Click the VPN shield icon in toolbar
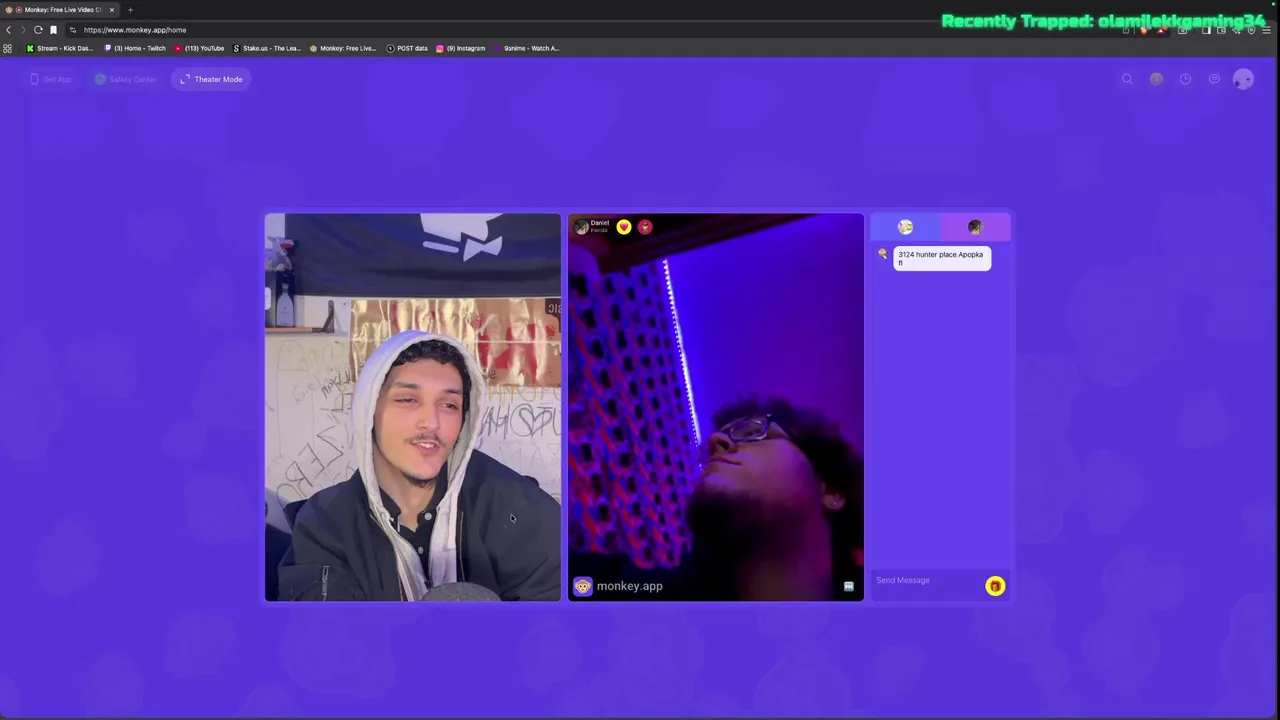Screen dimensions: 1280x720 1251,30
